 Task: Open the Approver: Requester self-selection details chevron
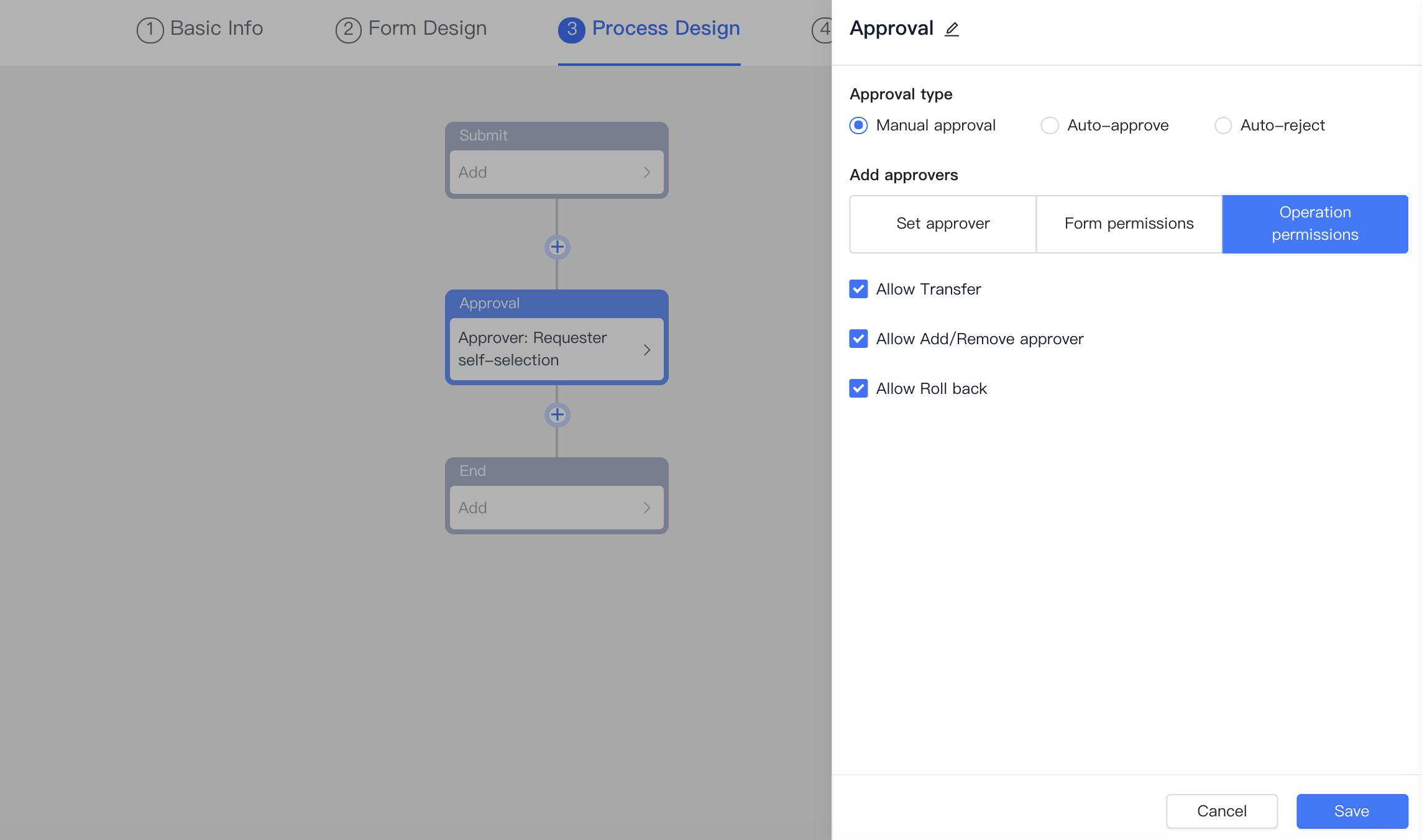pos(646,349)
